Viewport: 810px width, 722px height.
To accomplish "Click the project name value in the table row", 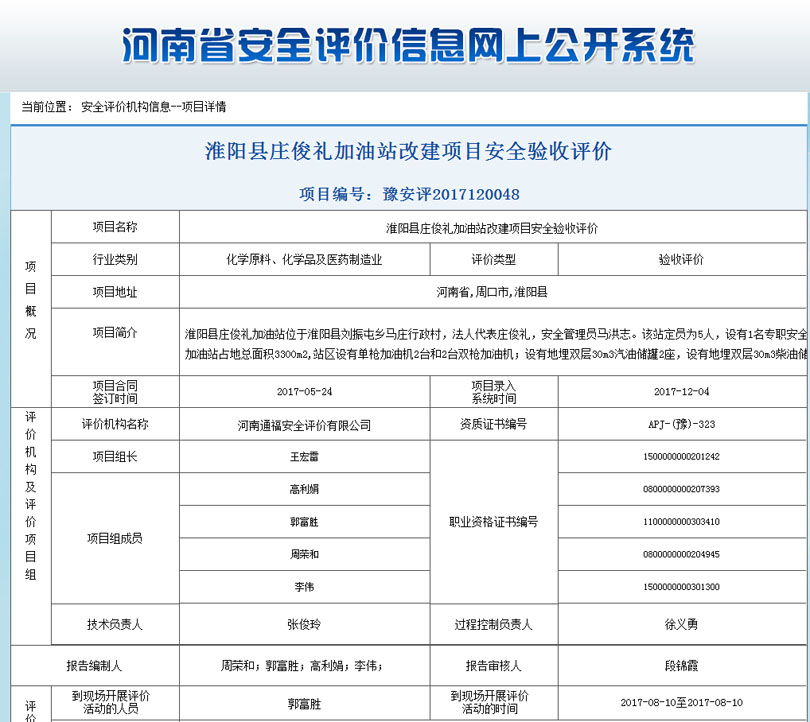I will [492, 228].
